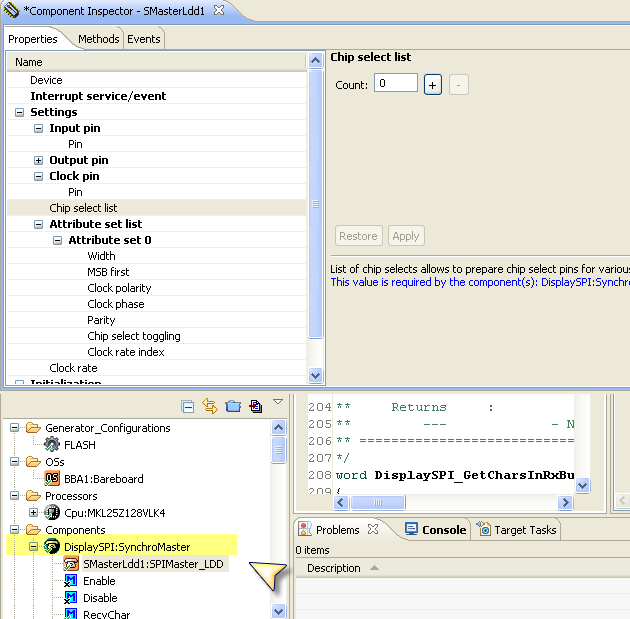Image resolution: width=630 pixels, height=619 pixels.
Task: Collapse the Clock pin group
Action: (x=38, y=176)
